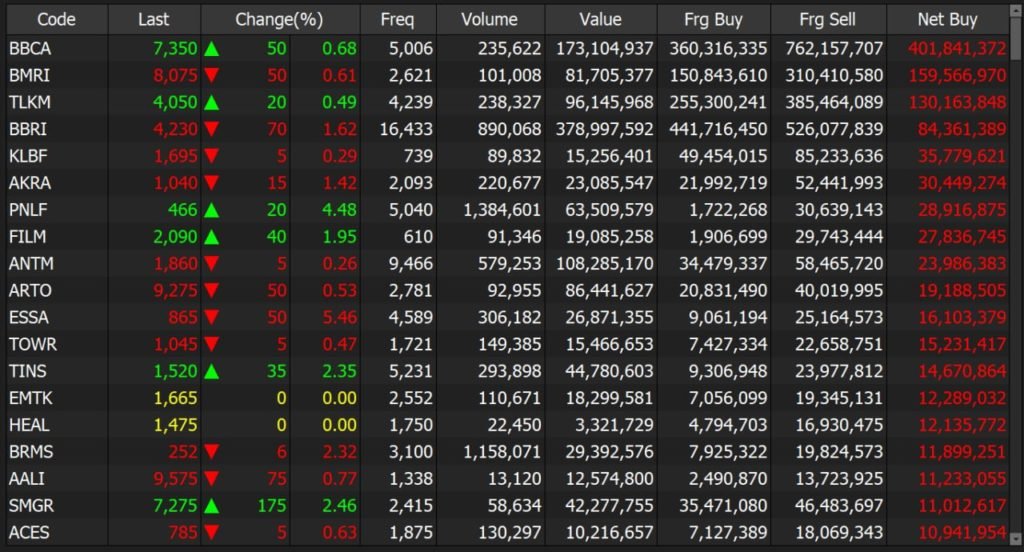Click the red down arrow for ARTO

click(x=212, y=291)
